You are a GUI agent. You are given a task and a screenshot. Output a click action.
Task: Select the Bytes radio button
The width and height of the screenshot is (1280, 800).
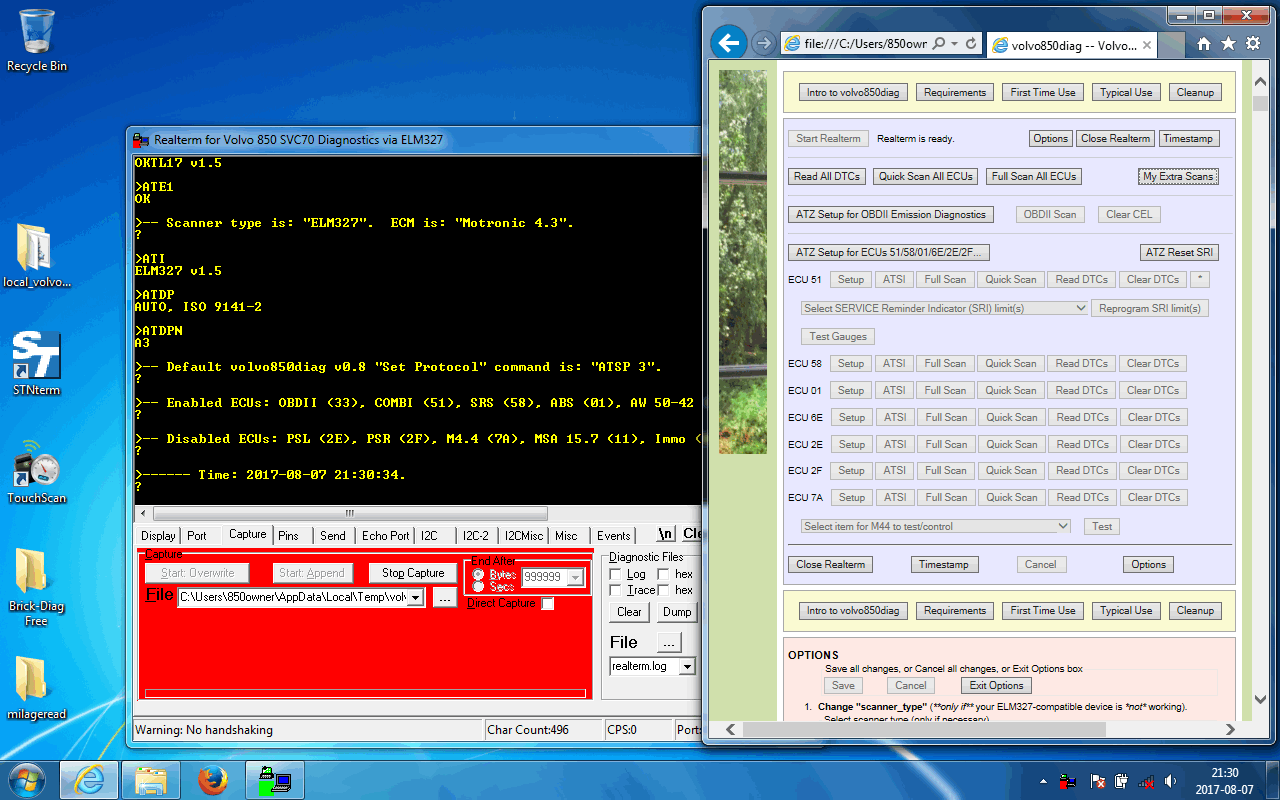pyautogui.click(x=479, y=575)
